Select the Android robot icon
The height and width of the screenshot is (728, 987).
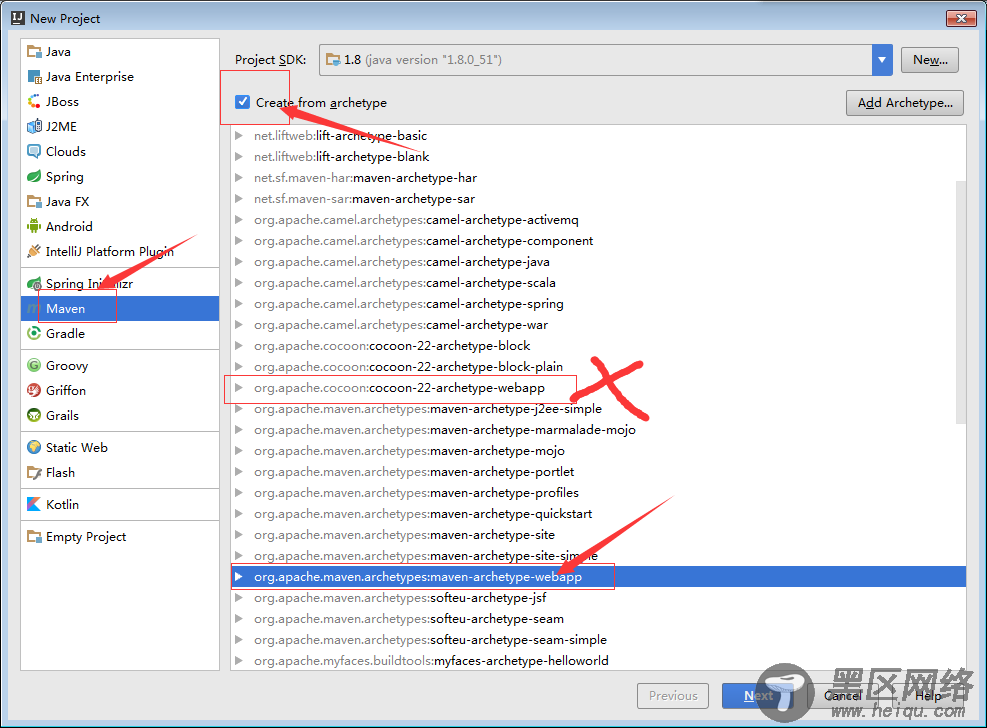[x=34, y=227]
